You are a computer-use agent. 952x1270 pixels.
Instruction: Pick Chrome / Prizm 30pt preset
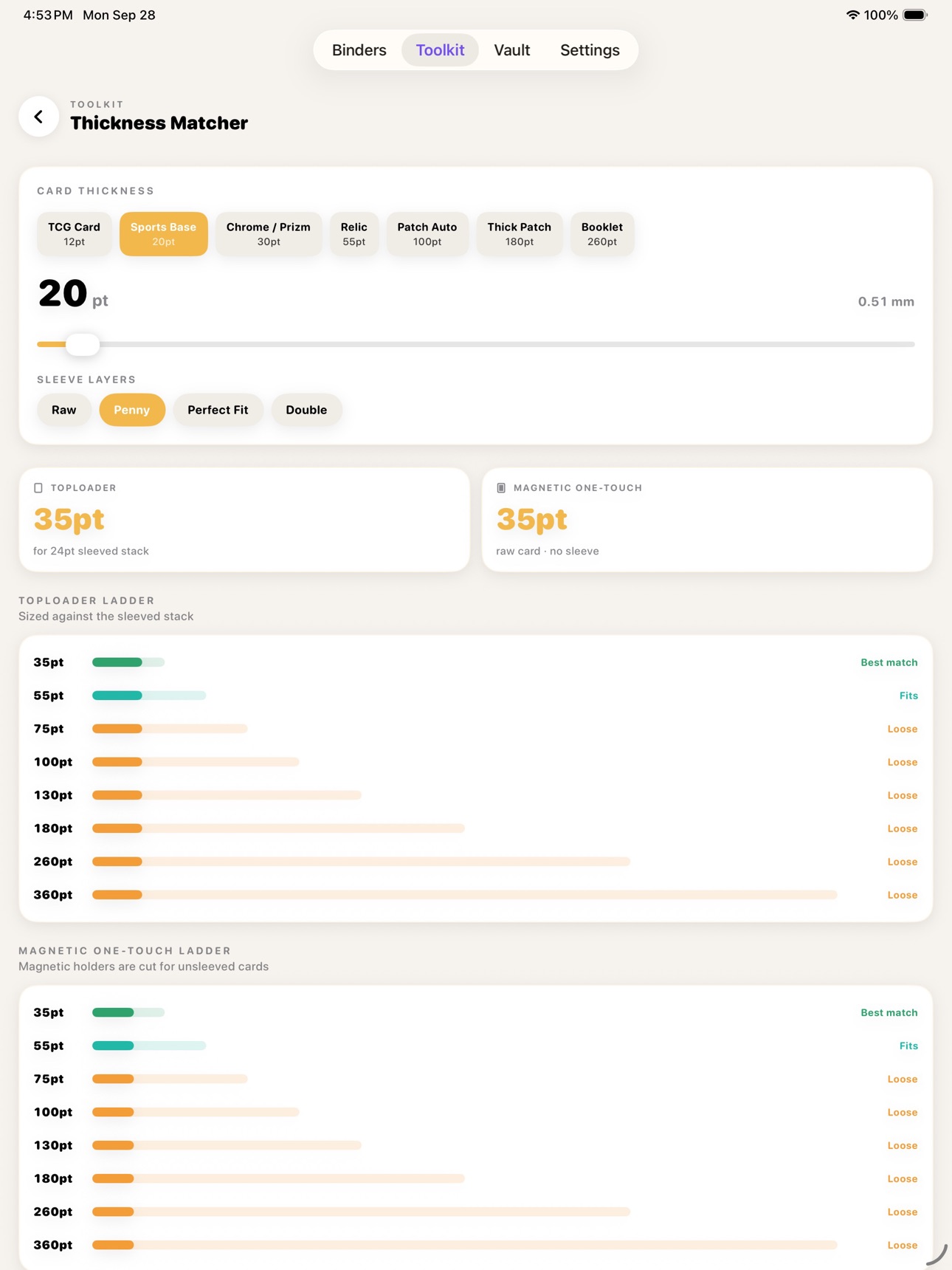tap(268, 234)
